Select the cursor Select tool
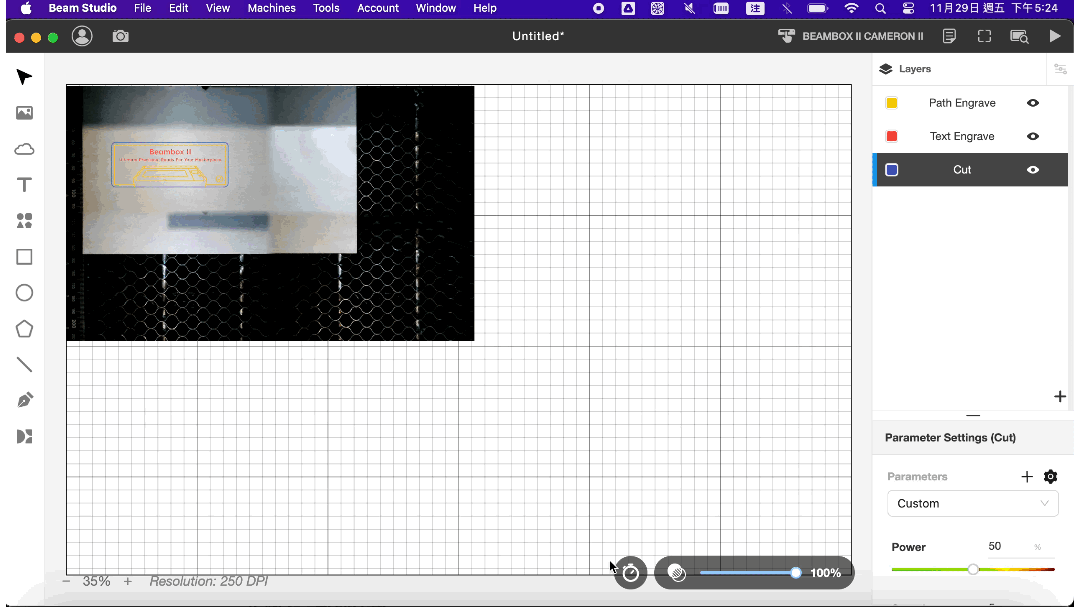The image size is (1080, 608). (24, 77)
